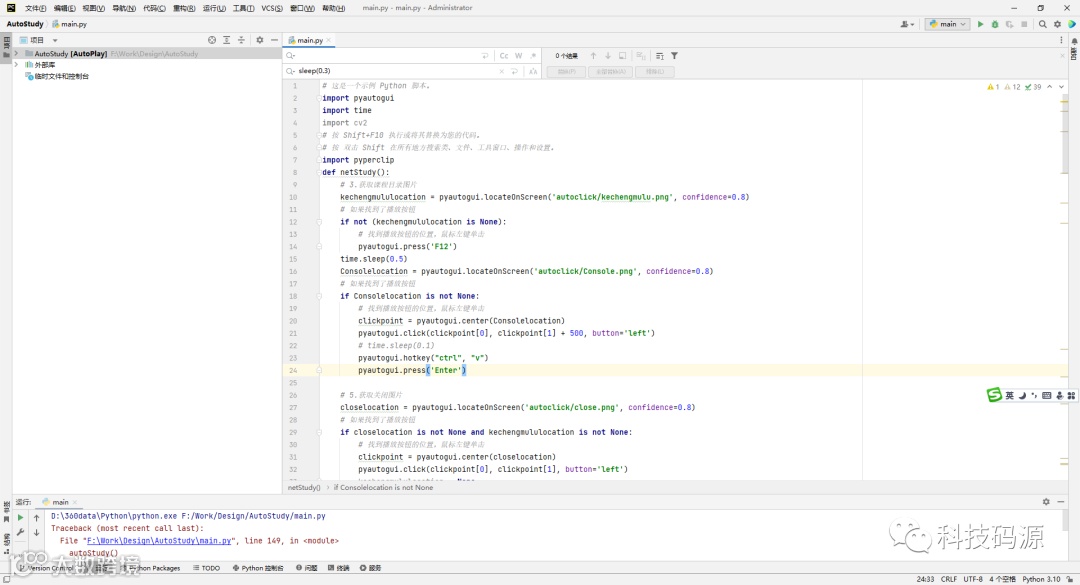
Task: Toggle the Cc match case option
Action: (504, 56)
